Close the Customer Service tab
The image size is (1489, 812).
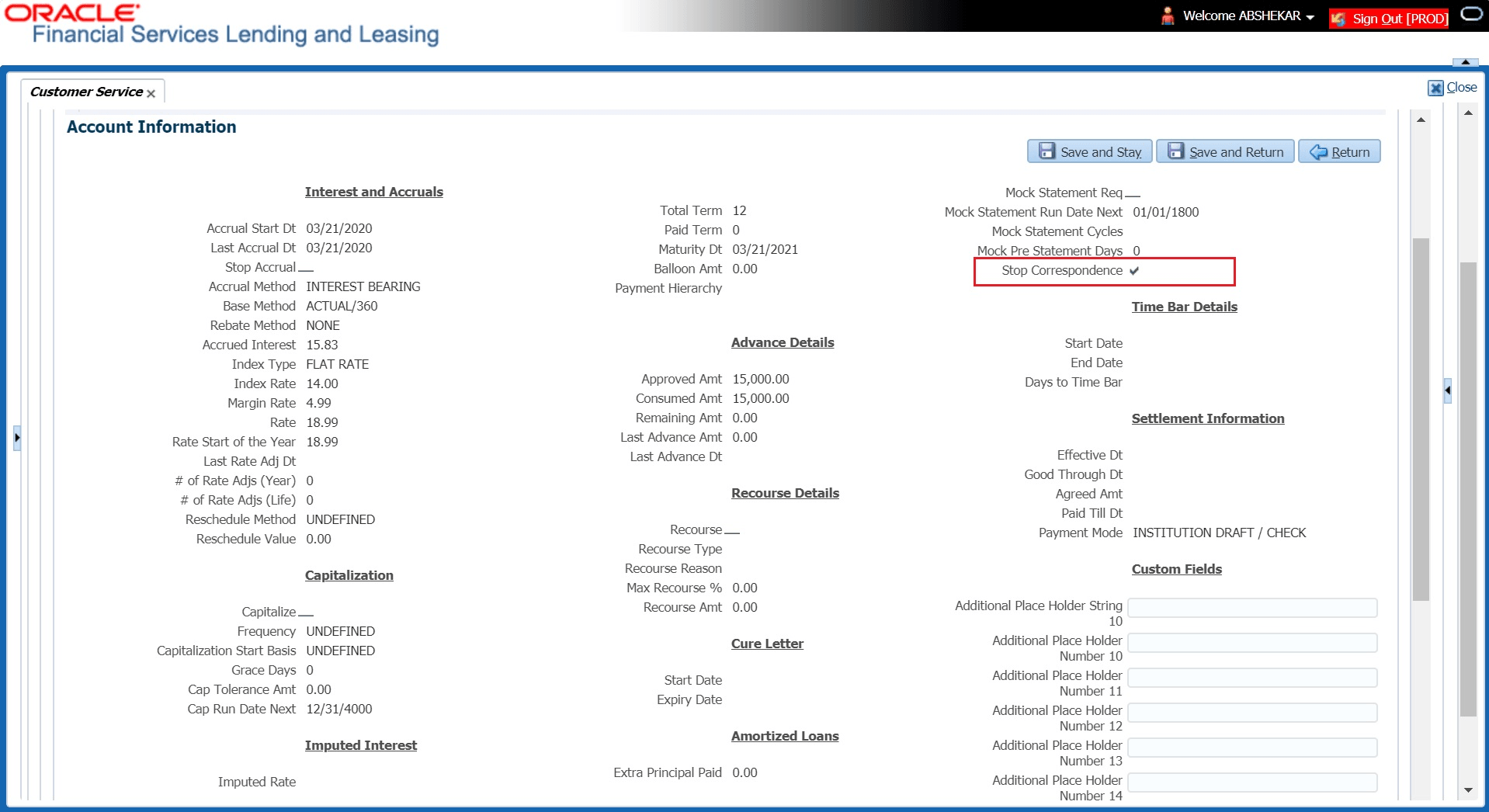(151, 92)
